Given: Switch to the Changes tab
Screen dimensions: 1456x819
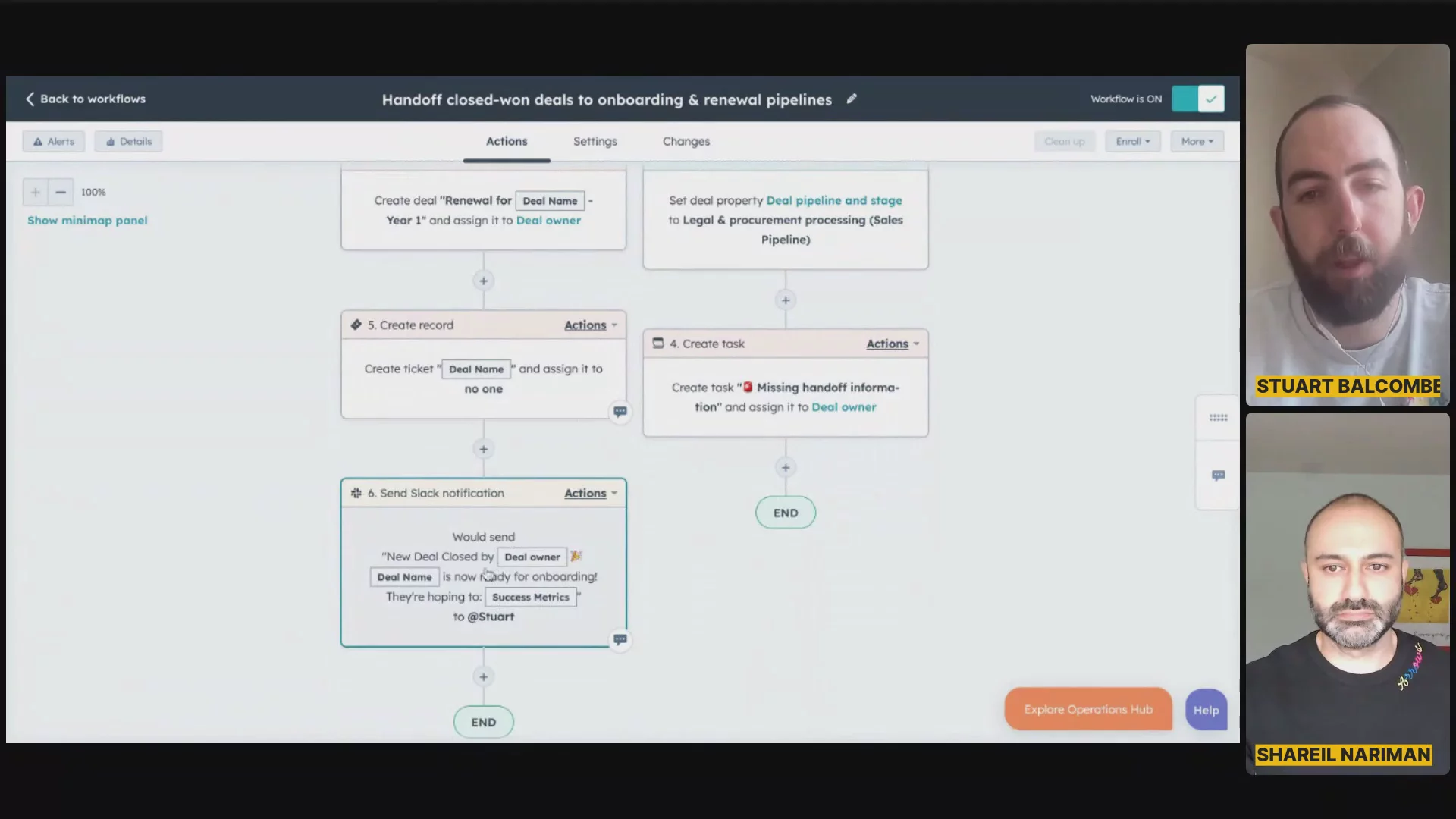Looking at the screenshot, I should click(x=686, y=141).
